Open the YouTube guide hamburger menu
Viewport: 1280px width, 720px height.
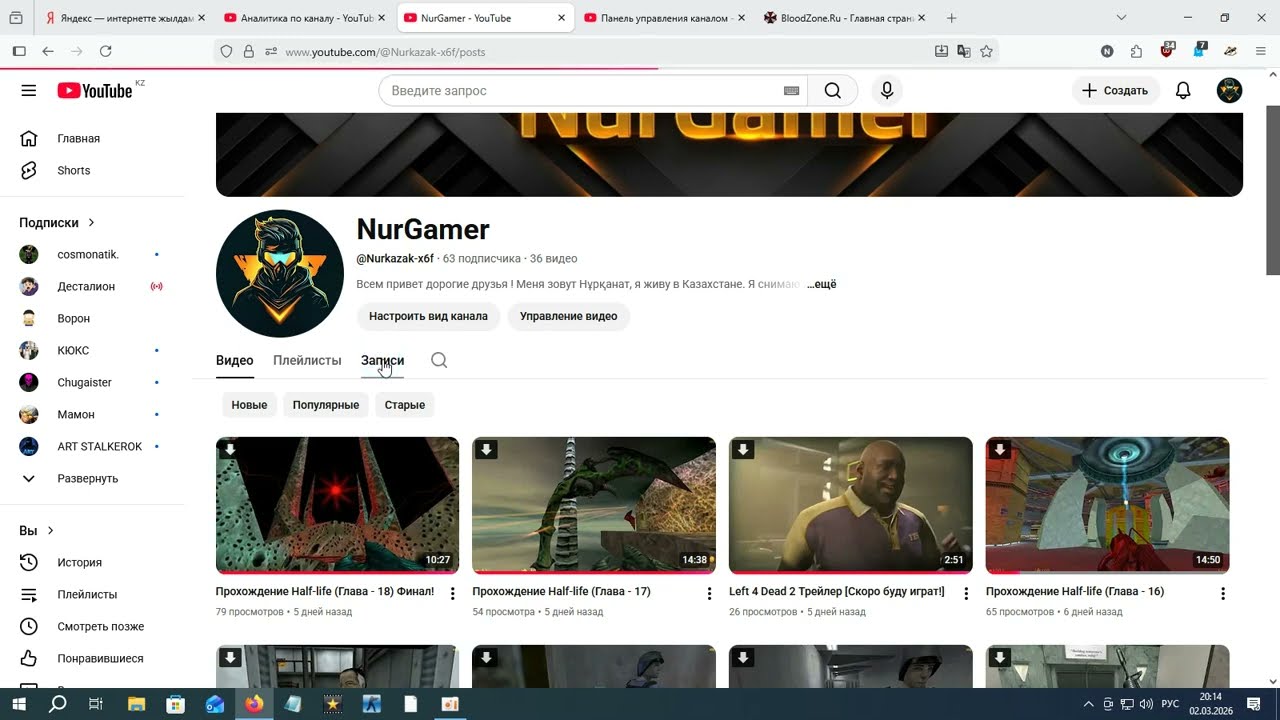click(28, 91)
